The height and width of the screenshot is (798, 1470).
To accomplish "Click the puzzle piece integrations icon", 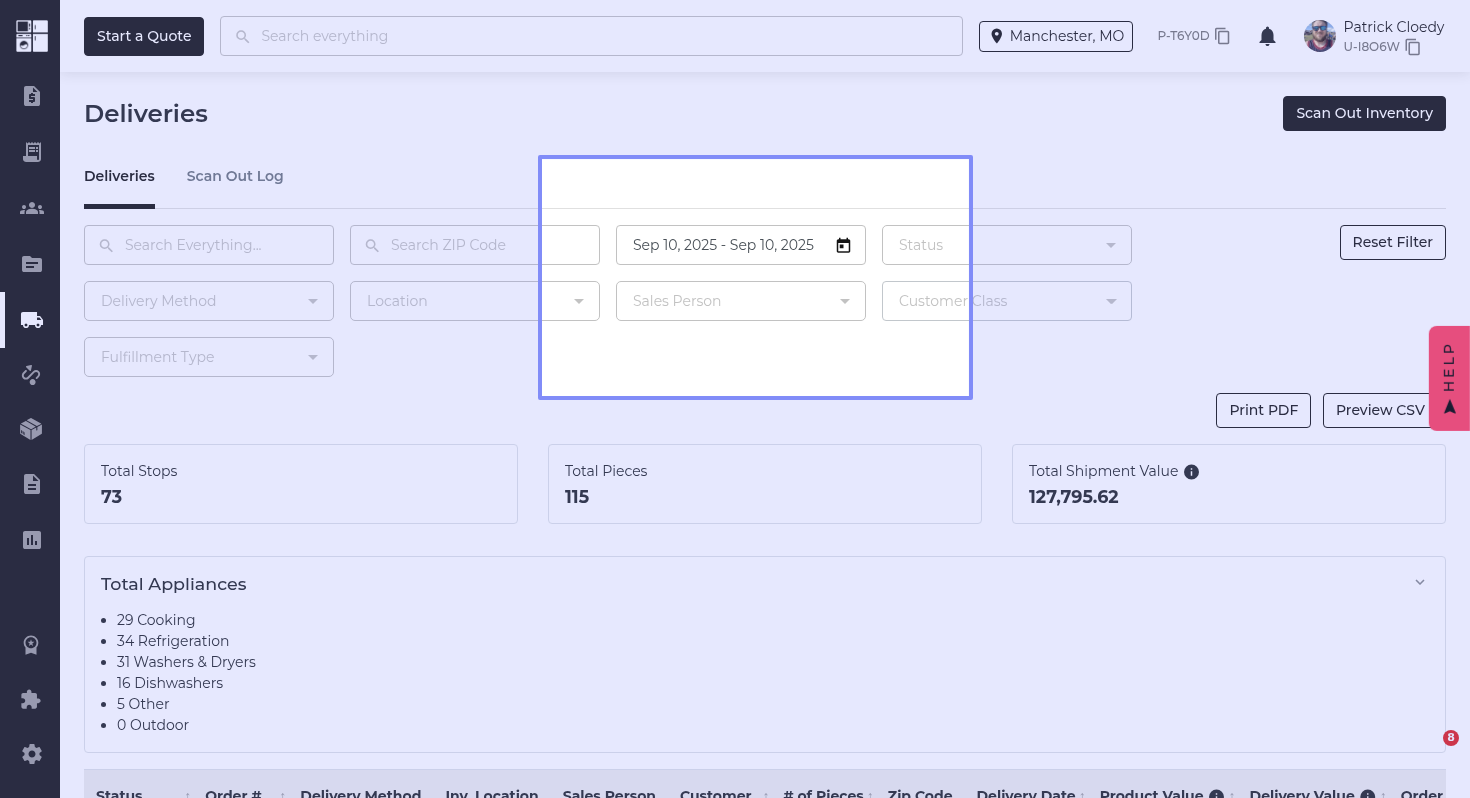I will coord(31,699).
